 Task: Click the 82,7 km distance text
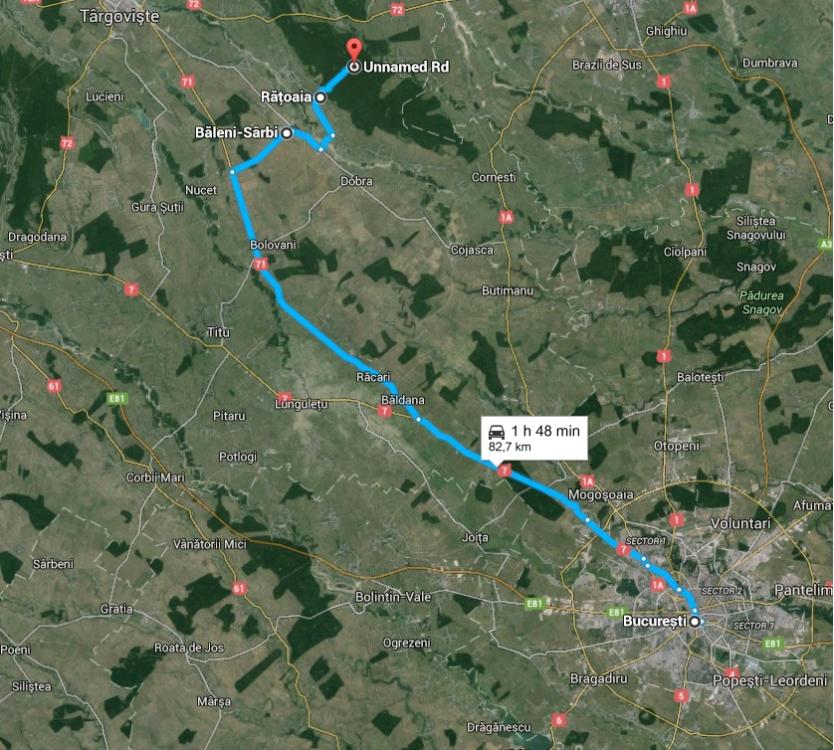click(x=510, y=447)
